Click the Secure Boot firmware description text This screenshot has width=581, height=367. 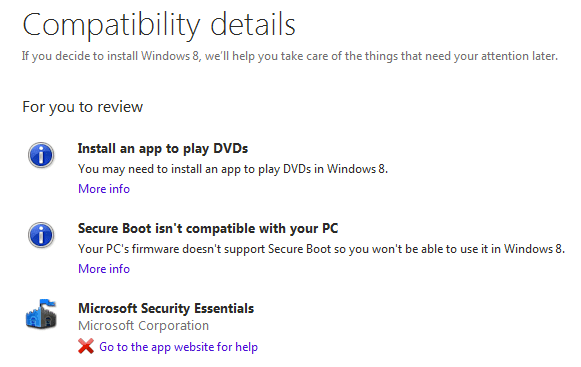pyautogui.click(x=321, y=249)
